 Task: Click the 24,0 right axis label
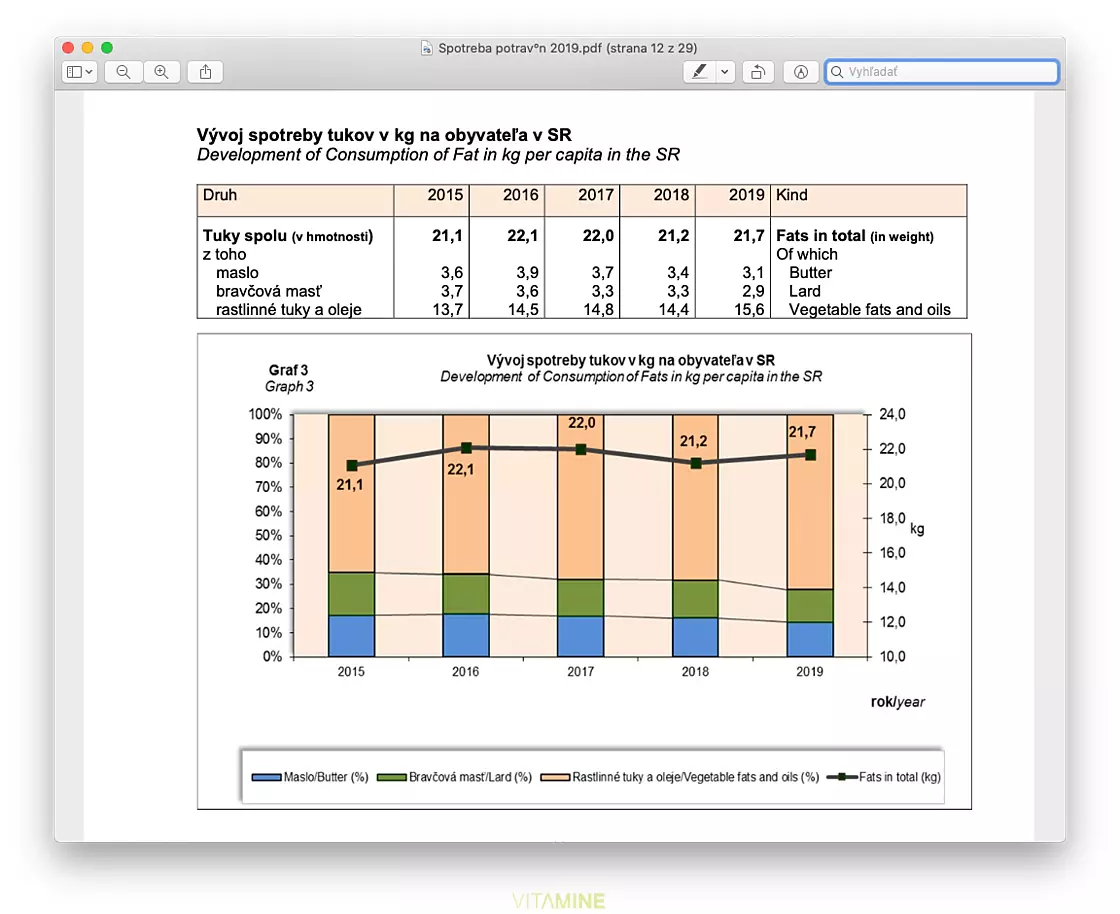click(892, 414)
